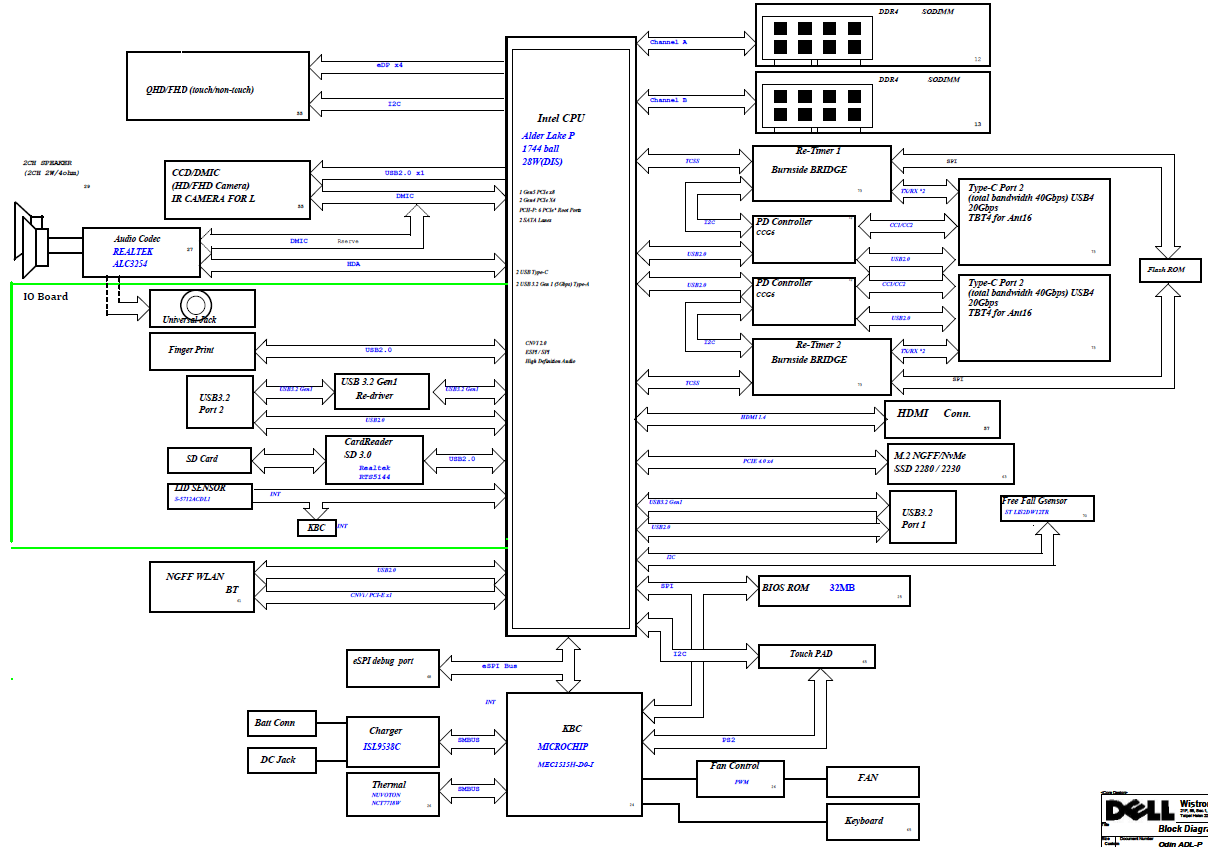Click the Channel B DDR4 SODIMM memory module
Viewport: 1208px width, 847px height.
[872, 102]
